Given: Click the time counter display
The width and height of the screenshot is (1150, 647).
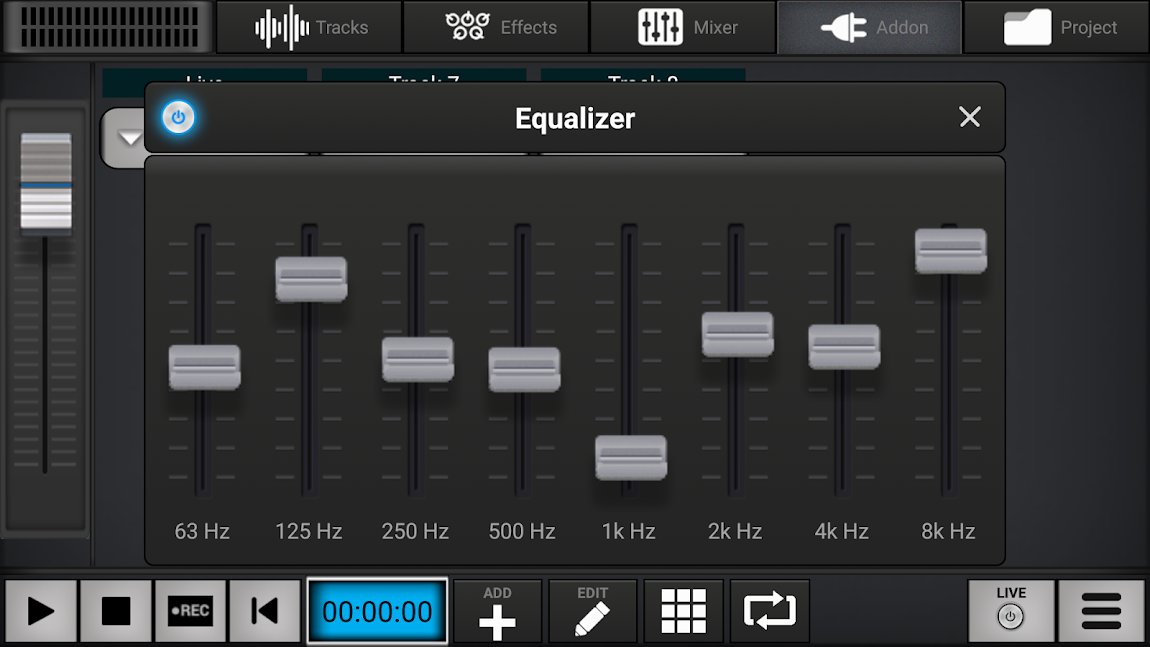Looking at the screenshot, I should [x=377, y=610].
